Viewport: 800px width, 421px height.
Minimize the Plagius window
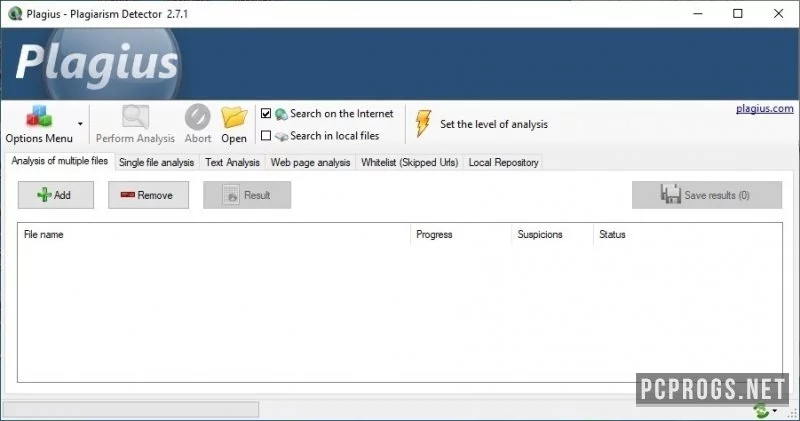[x=698, y=14]
